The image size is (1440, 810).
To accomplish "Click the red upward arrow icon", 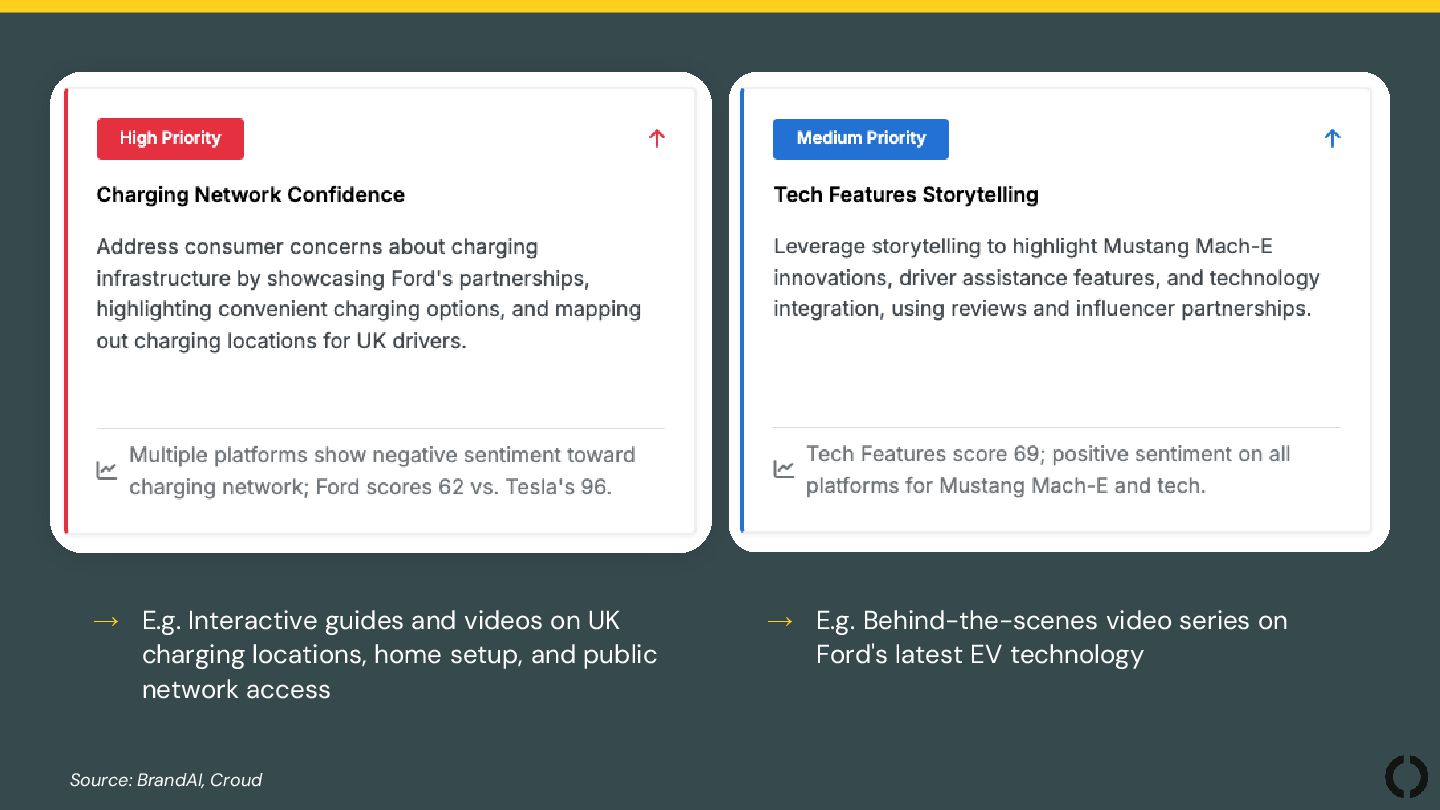I will click(657, 138).
